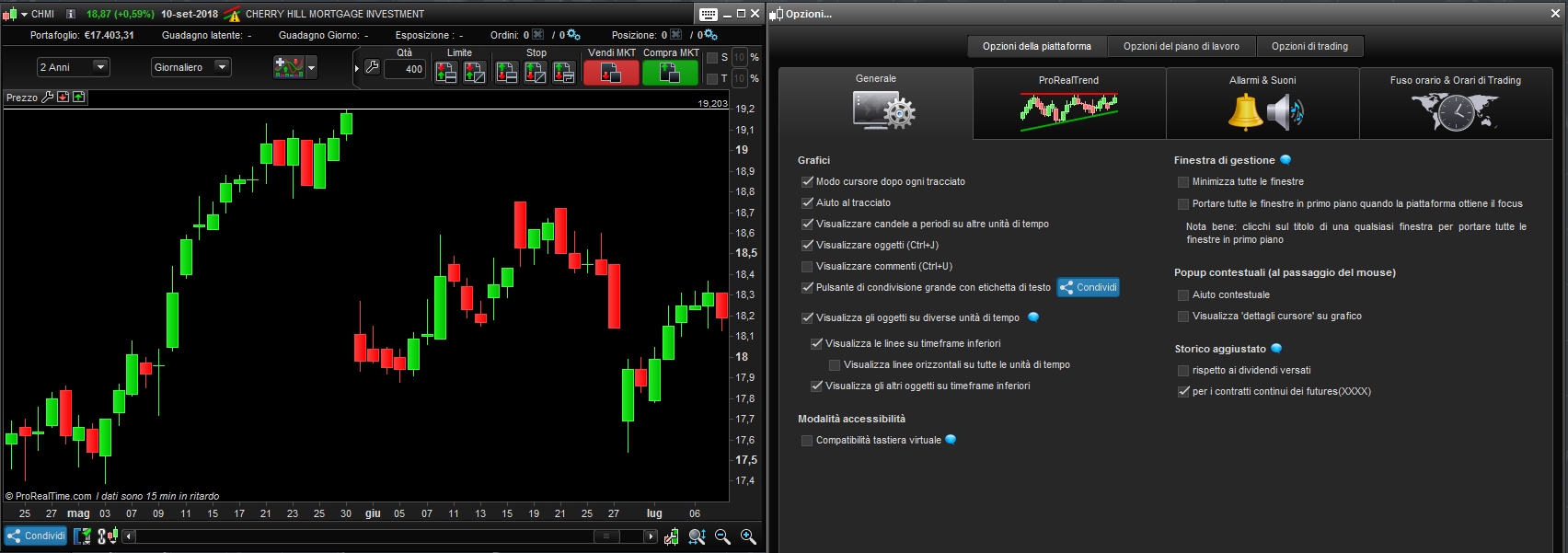The width and height of the screenshot is (1568, 553).
Task: Enable Aiuto contestuale checkbox
Action: click(x=1183, y=295)
